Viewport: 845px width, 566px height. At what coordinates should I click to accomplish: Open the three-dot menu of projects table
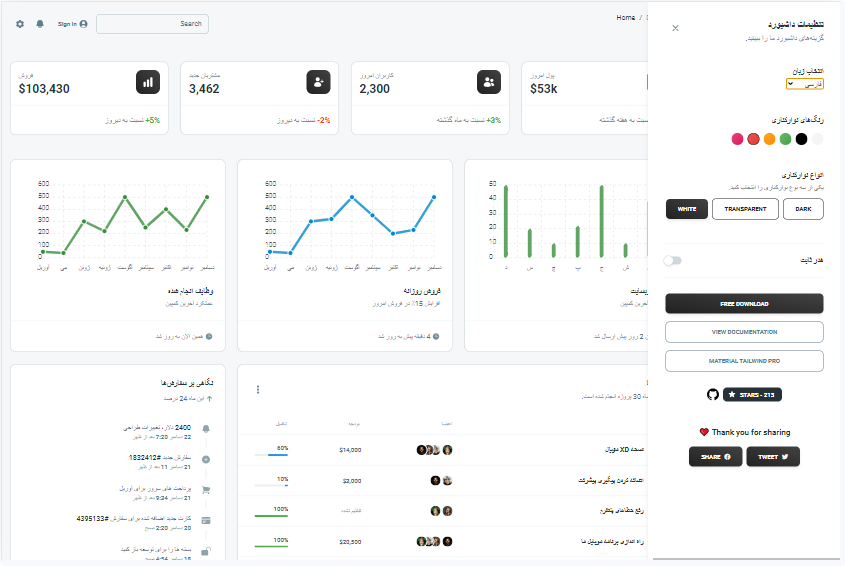[258, 389]
